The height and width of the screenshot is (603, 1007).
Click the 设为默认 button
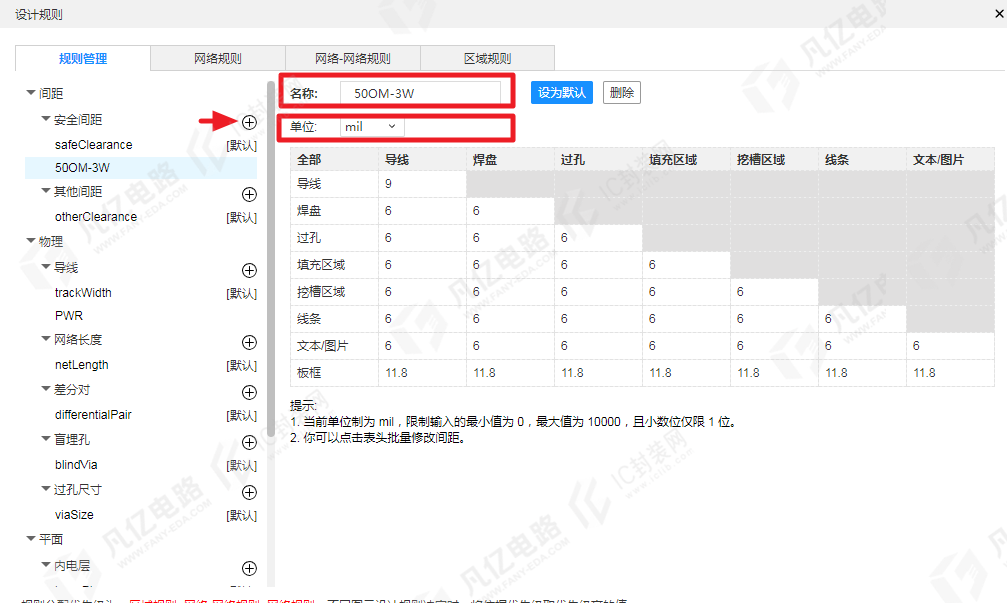(x=562, y=92)
